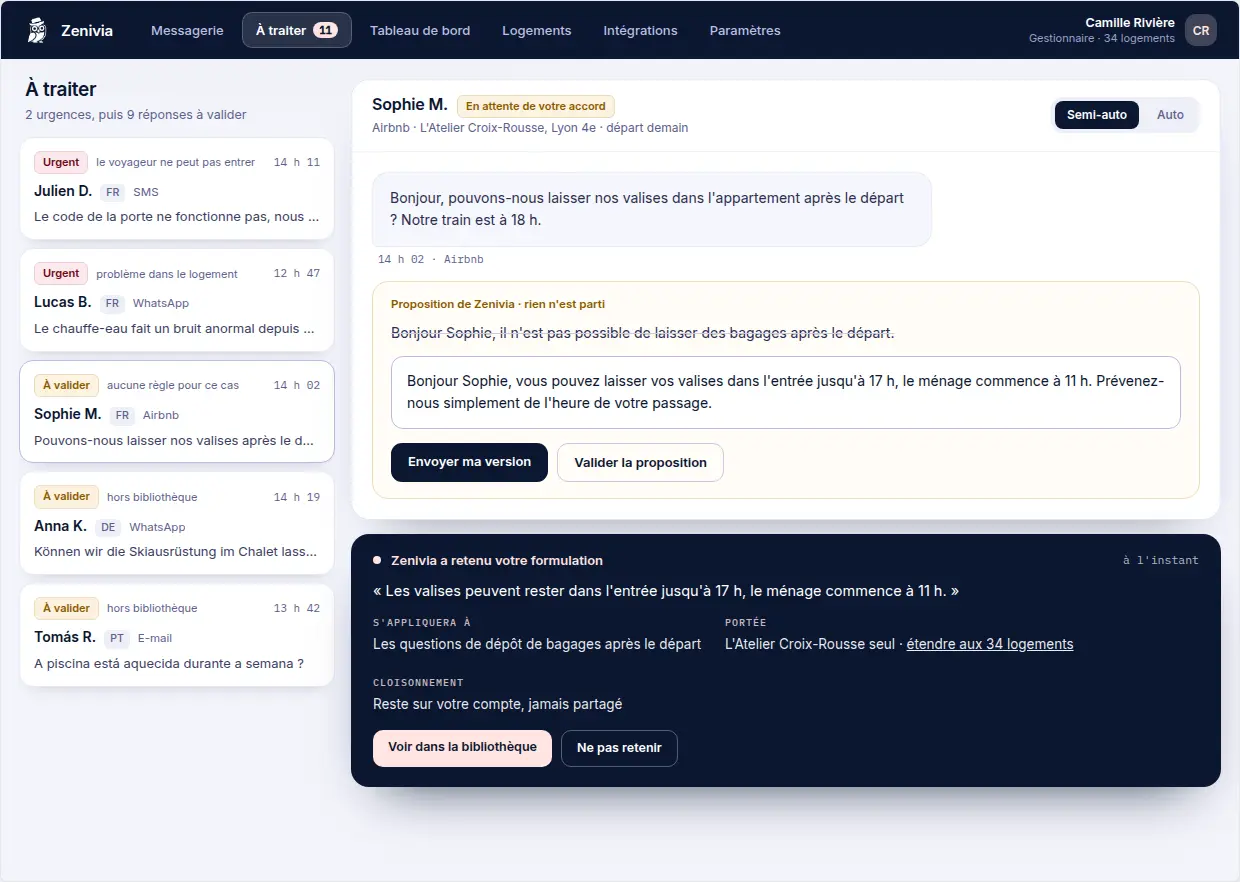Switch reply mode to Auto
Viewport: 1240px width, 882px height.
(x=1170, y=115)
